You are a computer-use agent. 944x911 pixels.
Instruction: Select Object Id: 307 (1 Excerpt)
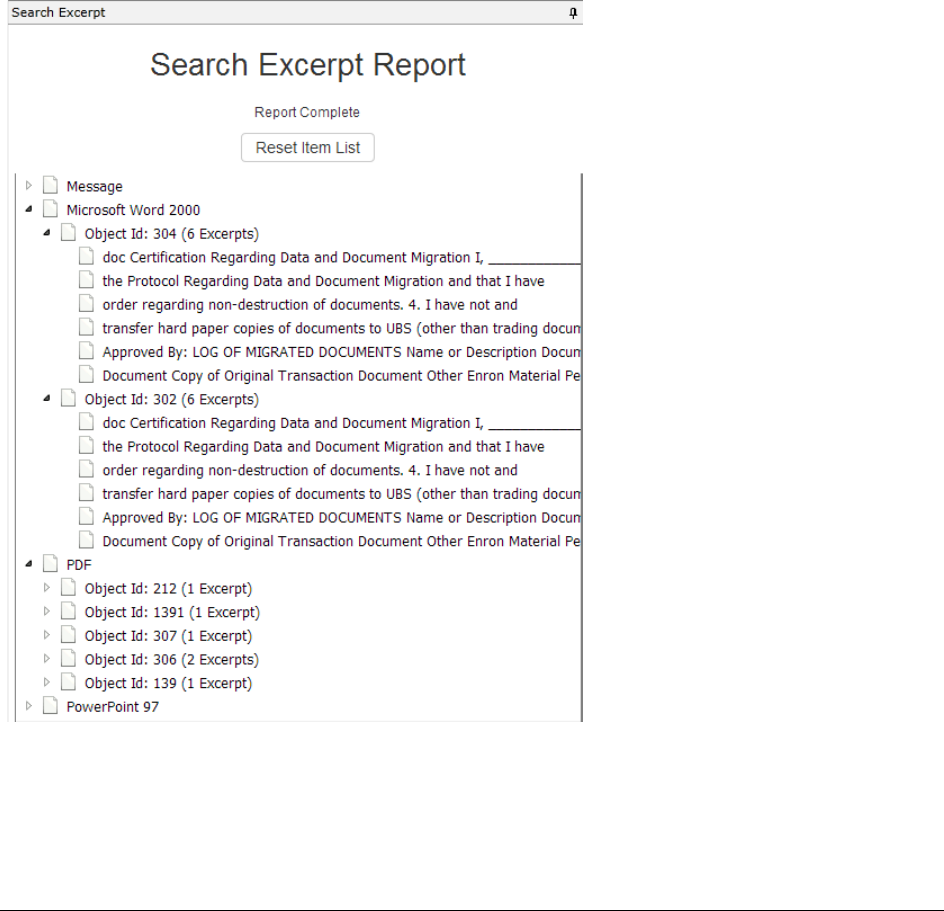point(168,636)
